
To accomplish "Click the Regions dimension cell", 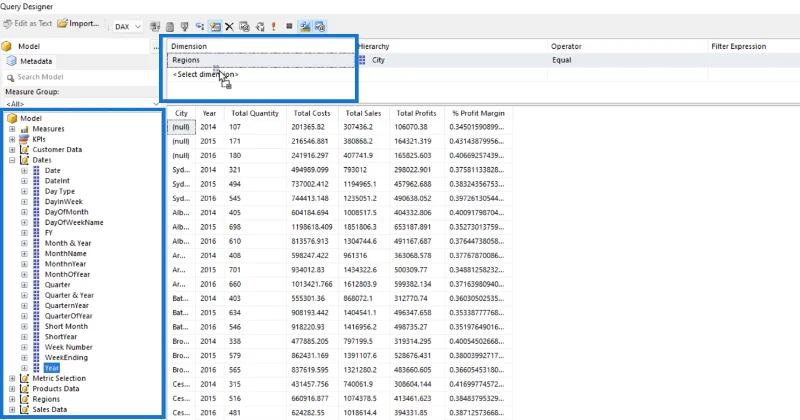I will click(261, 60).
